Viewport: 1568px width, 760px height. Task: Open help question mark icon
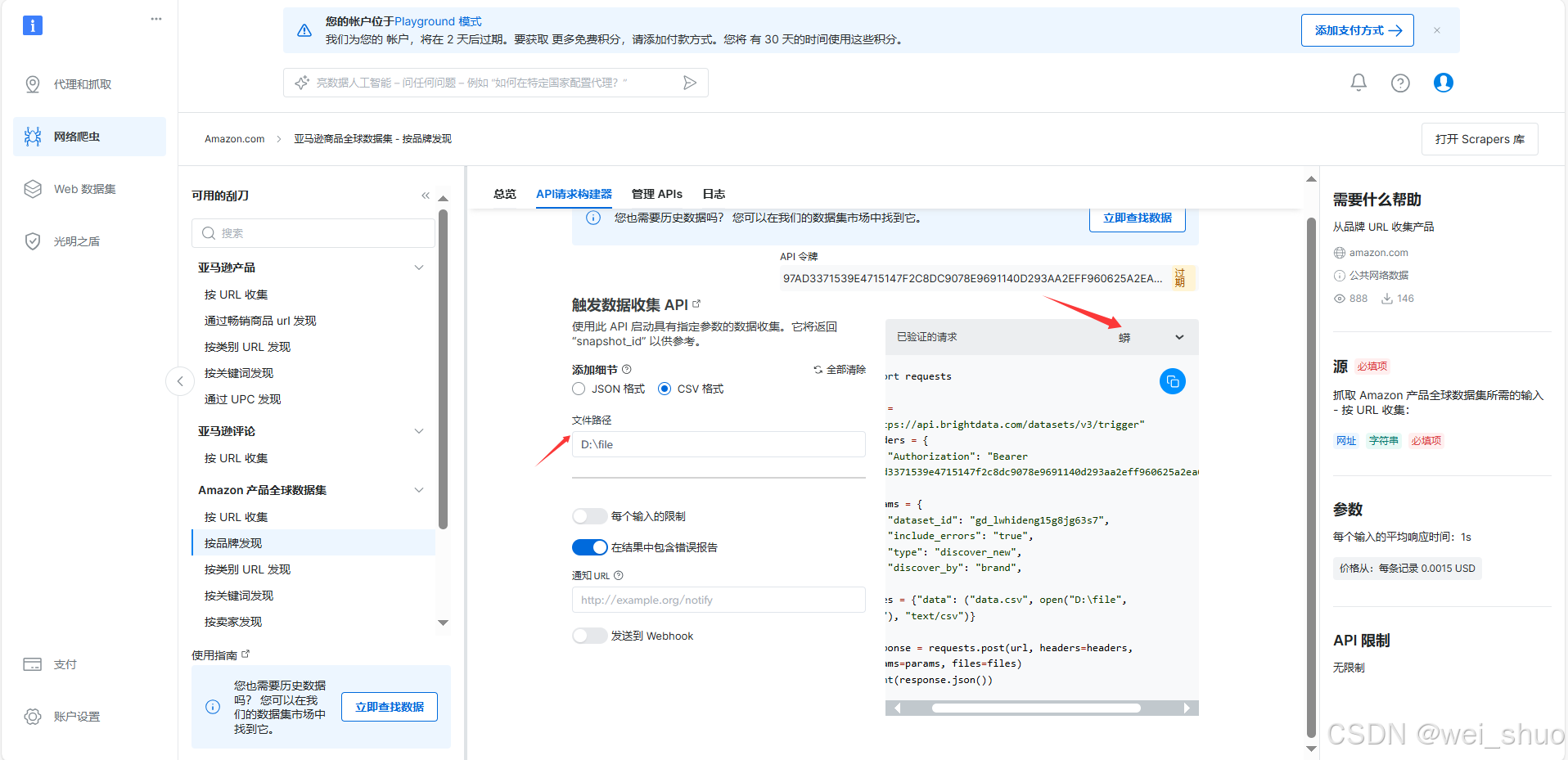[1400, 83]
